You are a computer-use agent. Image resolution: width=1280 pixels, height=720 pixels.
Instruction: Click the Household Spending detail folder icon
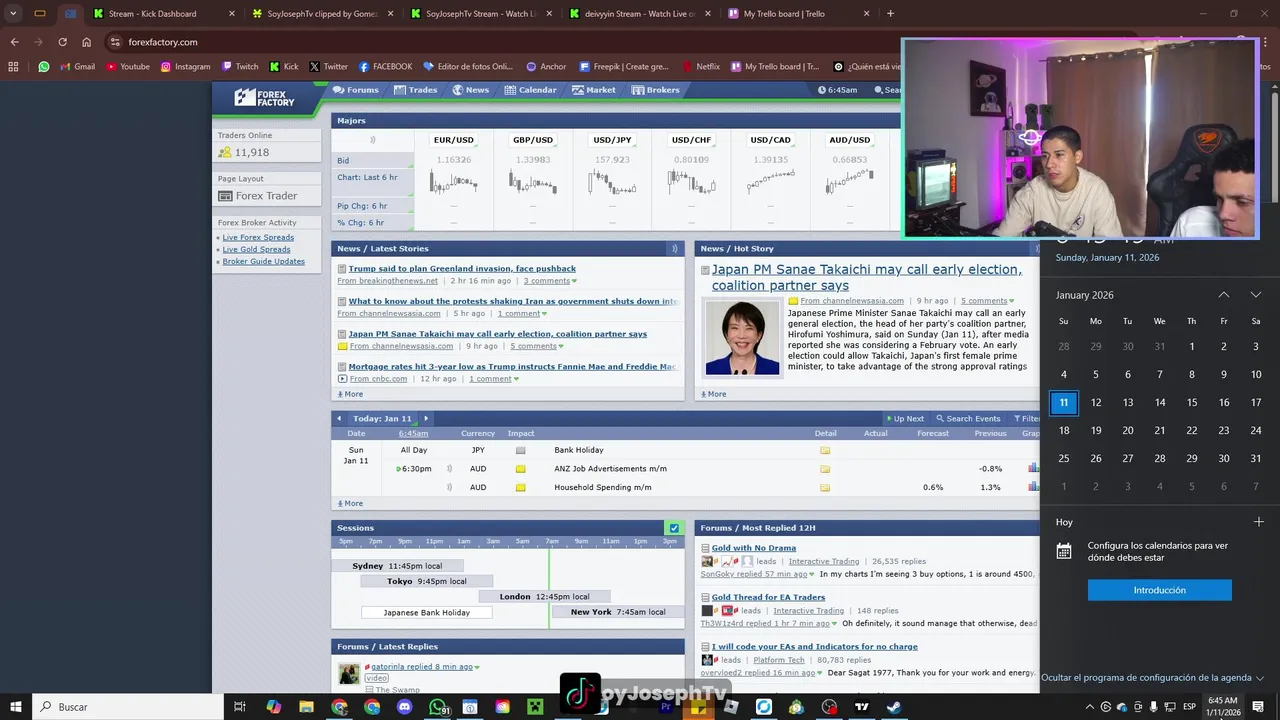click(825, 488)
